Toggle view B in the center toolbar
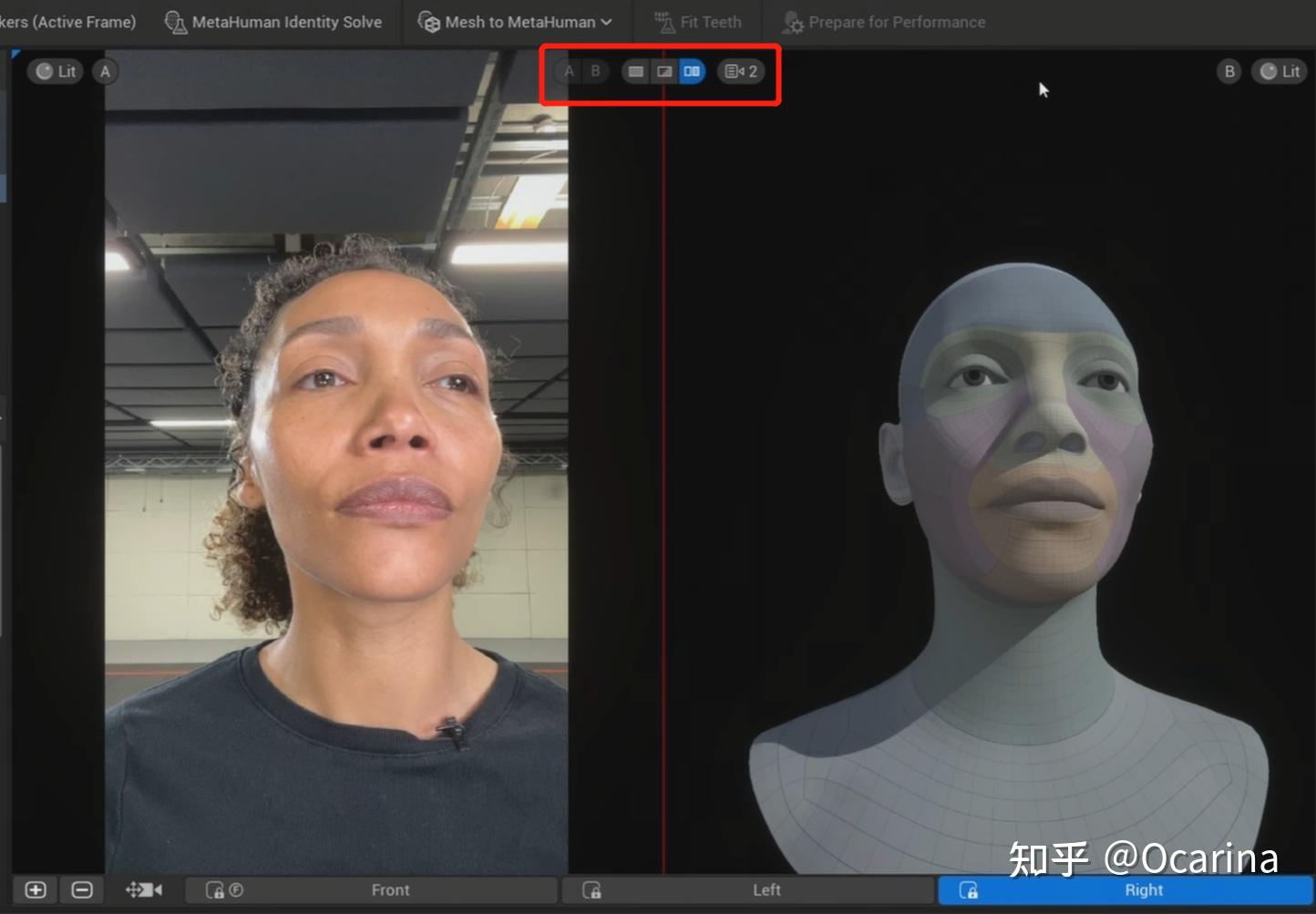The width and height of the screenshot is (1316, 914). (x=595, y=70)
